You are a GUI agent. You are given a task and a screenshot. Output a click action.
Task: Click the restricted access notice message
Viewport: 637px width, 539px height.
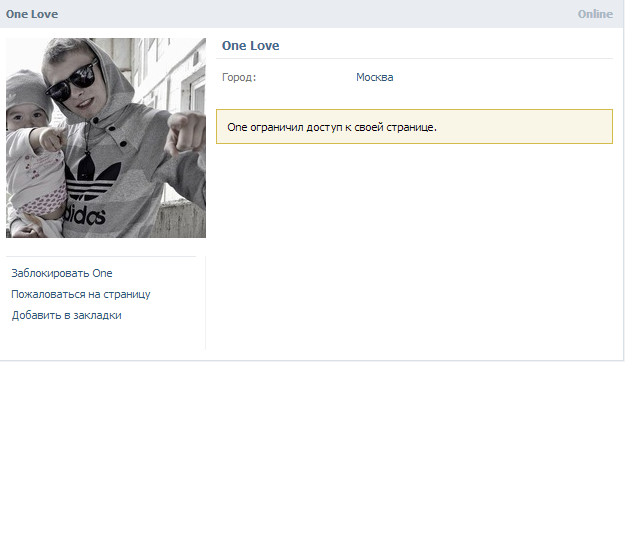[414, 126]
